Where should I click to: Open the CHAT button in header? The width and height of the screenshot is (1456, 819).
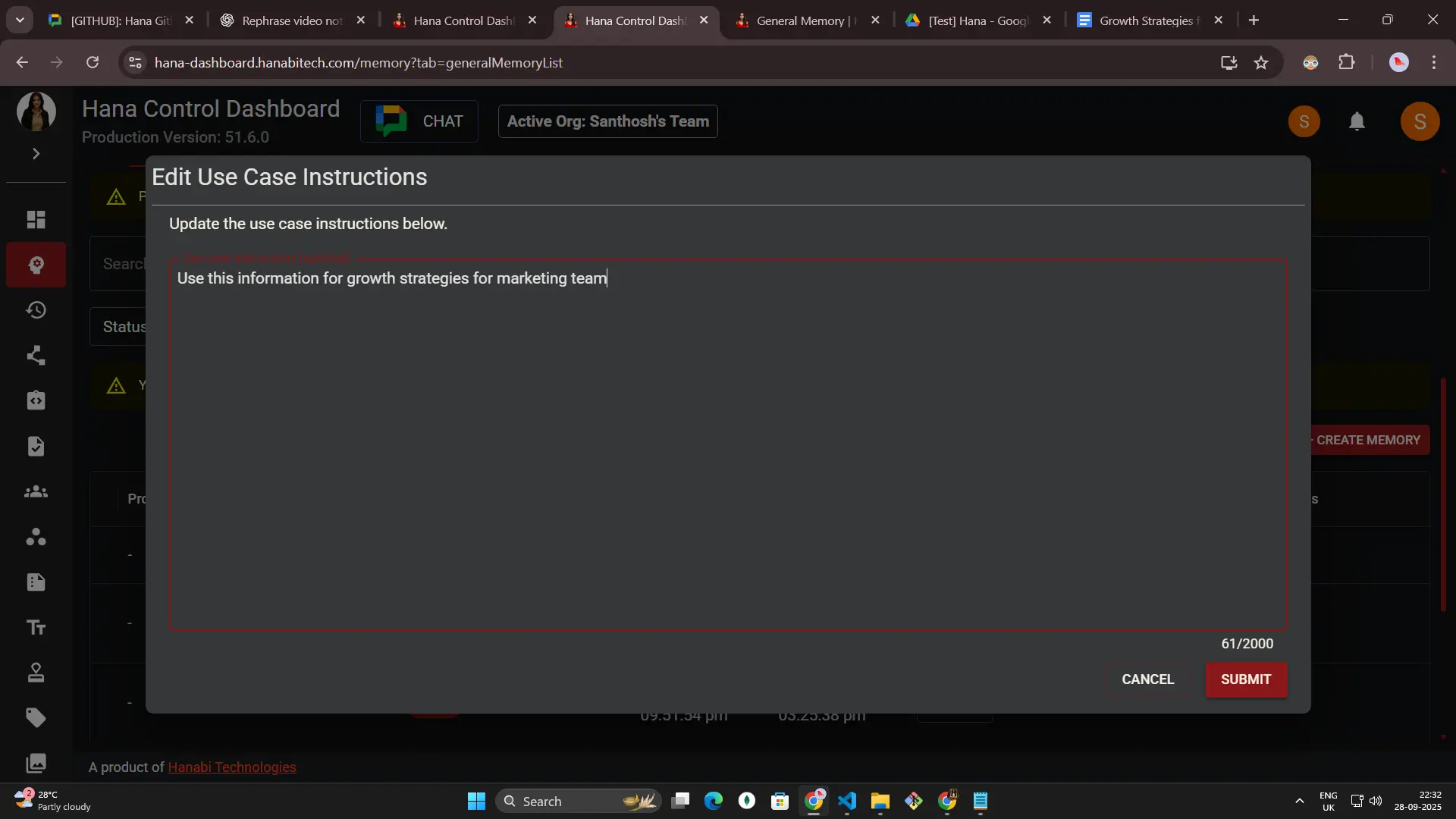(419, 121)
